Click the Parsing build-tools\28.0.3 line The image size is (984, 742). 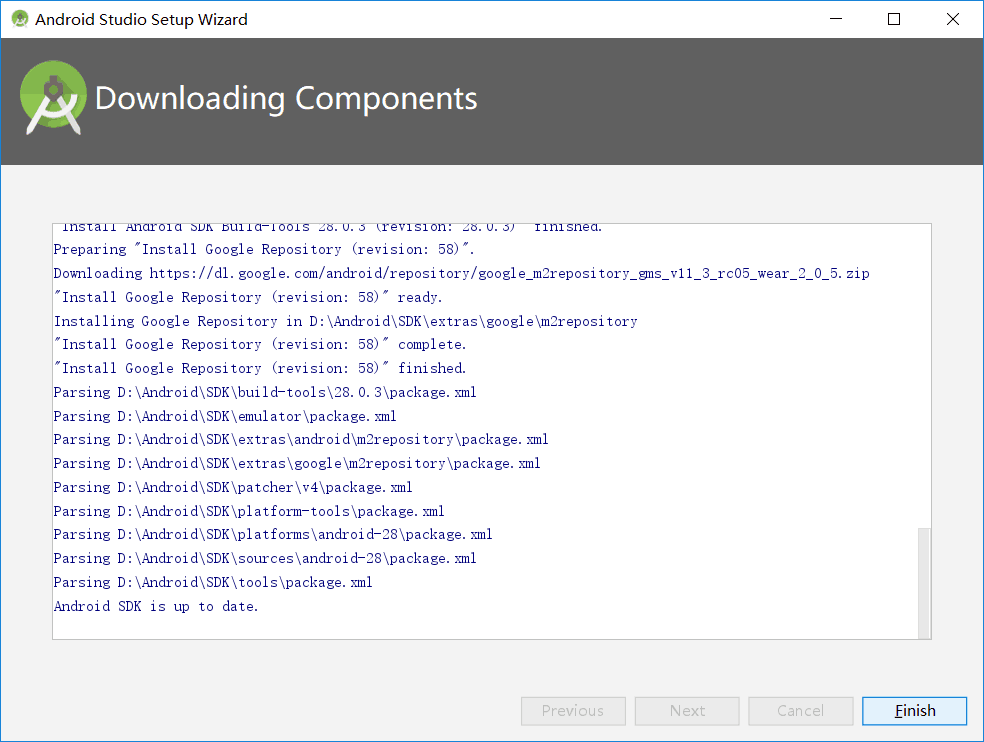click(265, 392)
